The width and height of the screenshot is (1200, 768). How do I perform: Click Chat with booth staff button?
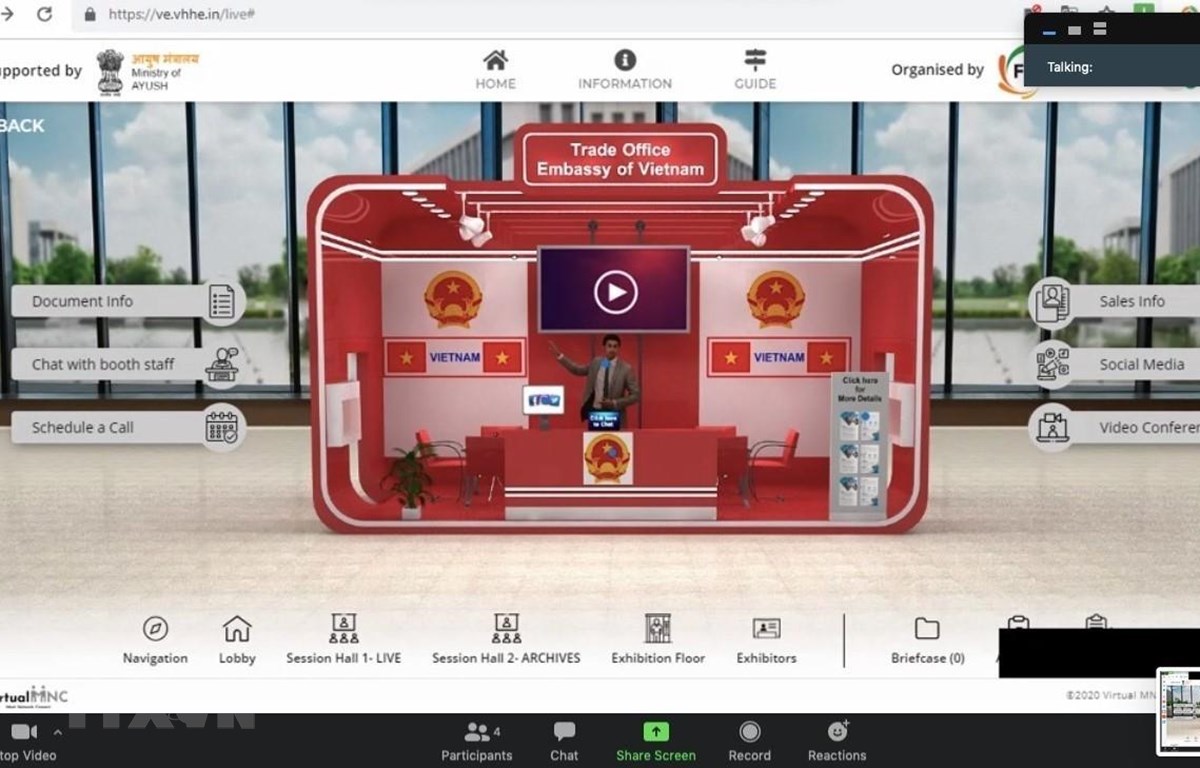125,364
